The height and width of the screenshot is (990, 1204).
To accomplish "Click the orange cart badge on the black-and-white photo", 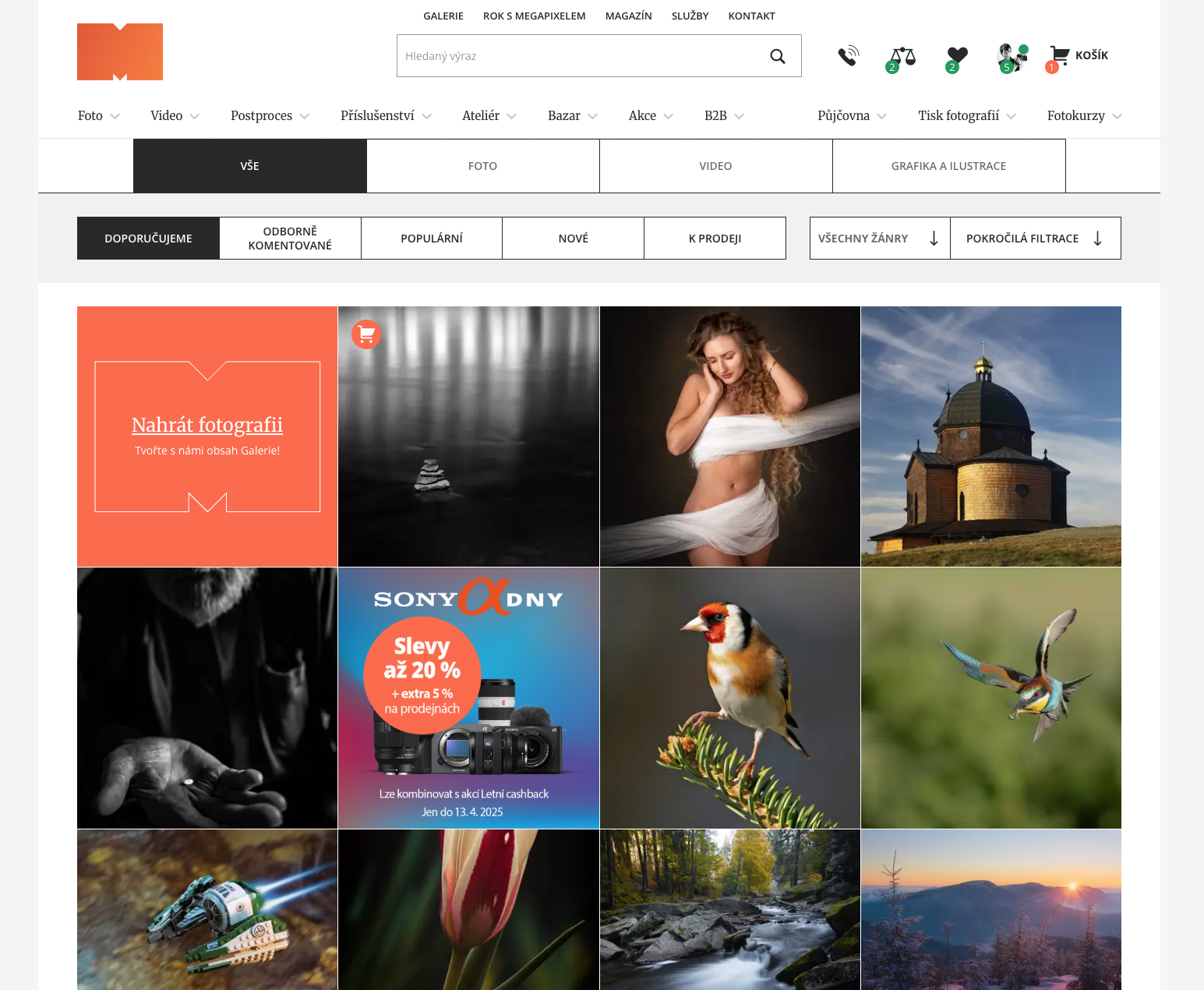I will [366, 334].
